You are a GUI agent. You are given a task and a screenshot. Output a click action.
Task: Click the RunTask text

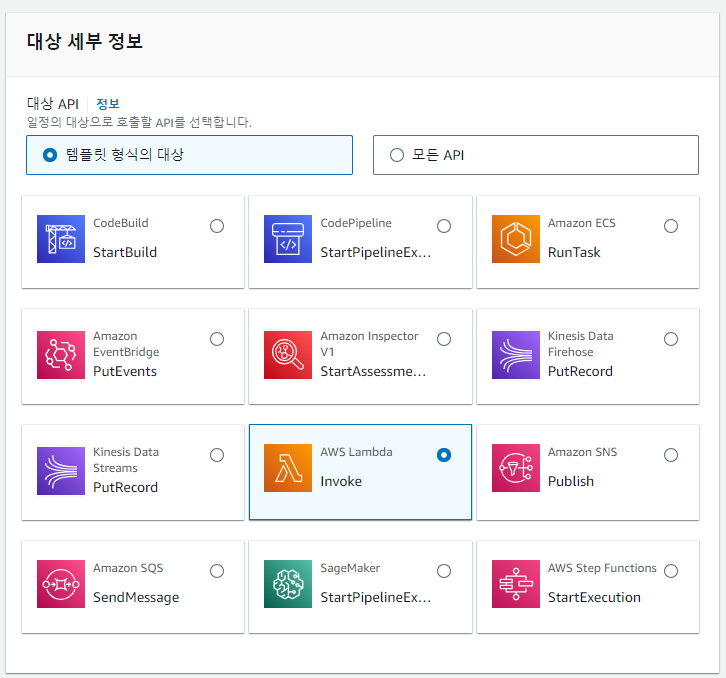pos(574,252)
